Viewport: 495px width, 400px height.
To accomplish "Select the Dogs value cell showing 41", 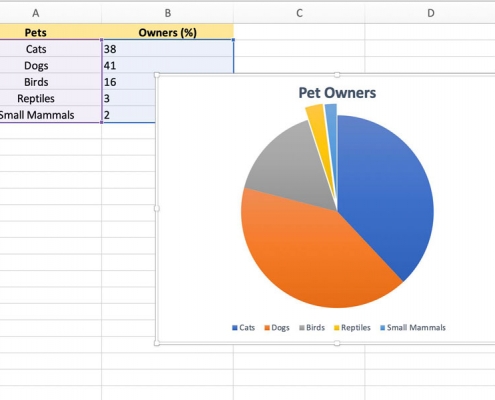I will click(x=167, y=65).
